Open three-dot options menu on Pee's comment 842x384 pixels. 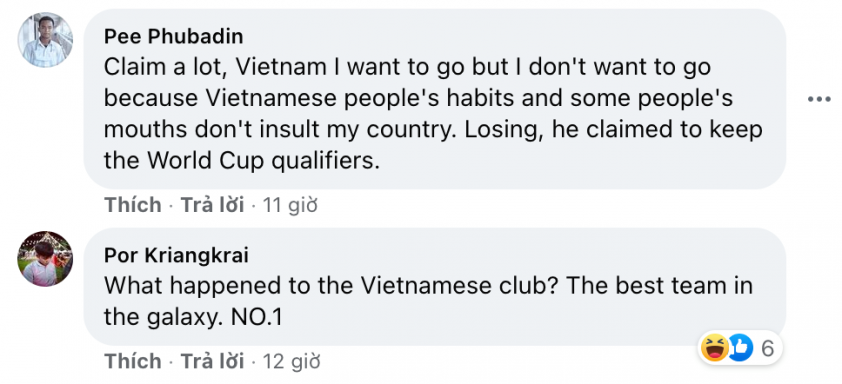(x=819, y=99)
